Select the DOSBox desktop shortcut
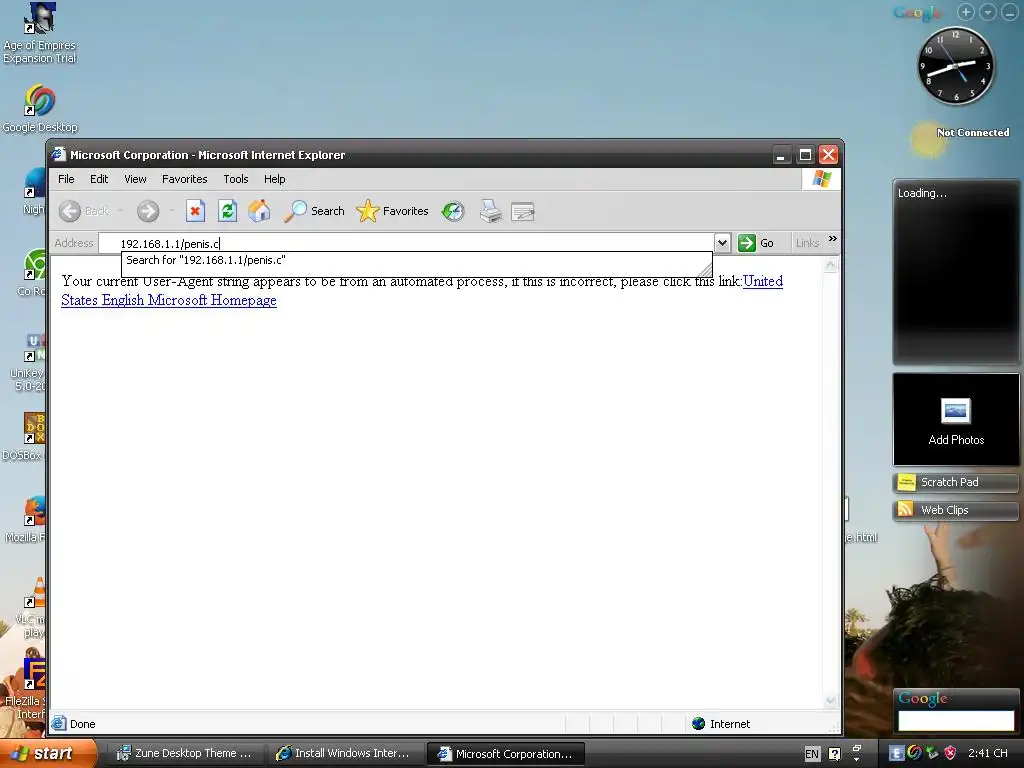 23,436
